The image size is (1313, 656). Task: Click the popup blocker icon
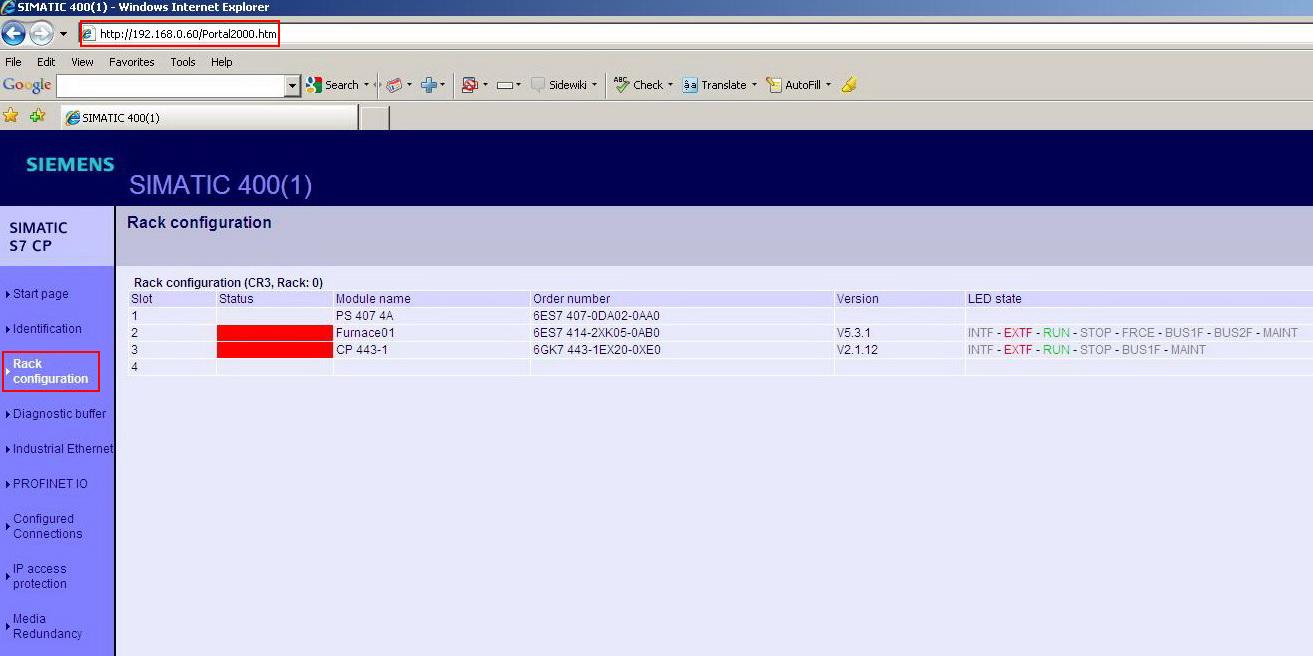[470, 85]
